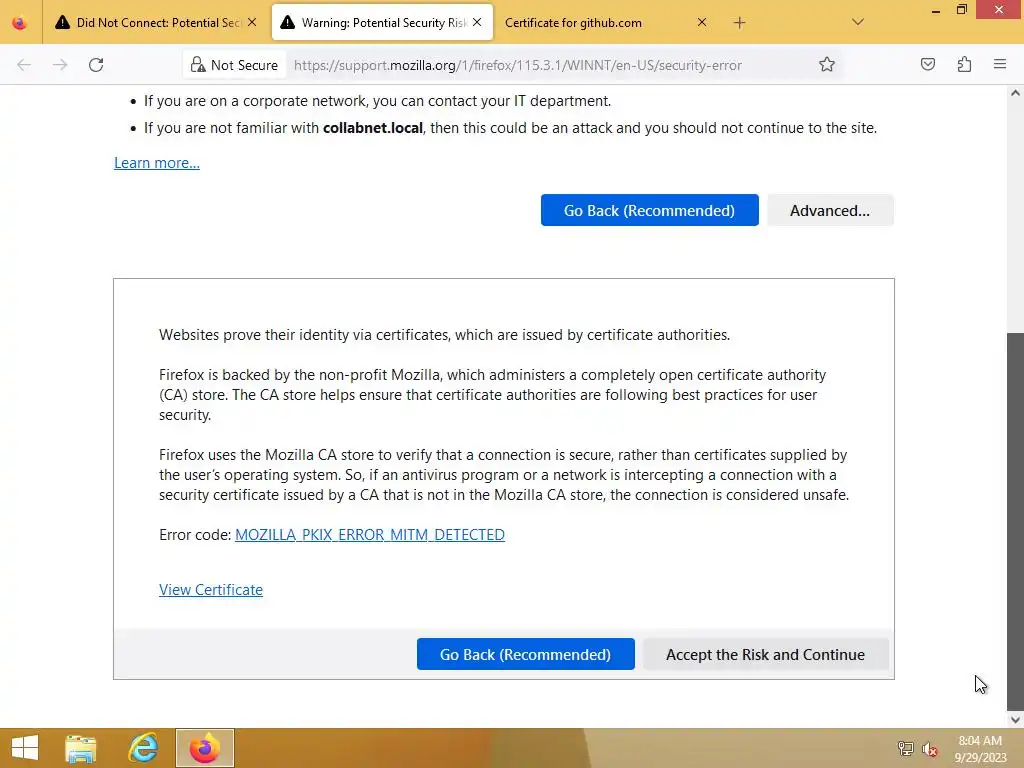The height and width of the screenshot is (768, 1024).
Task: Expand the list all tabs chevron
Action: tap(858, 22)
